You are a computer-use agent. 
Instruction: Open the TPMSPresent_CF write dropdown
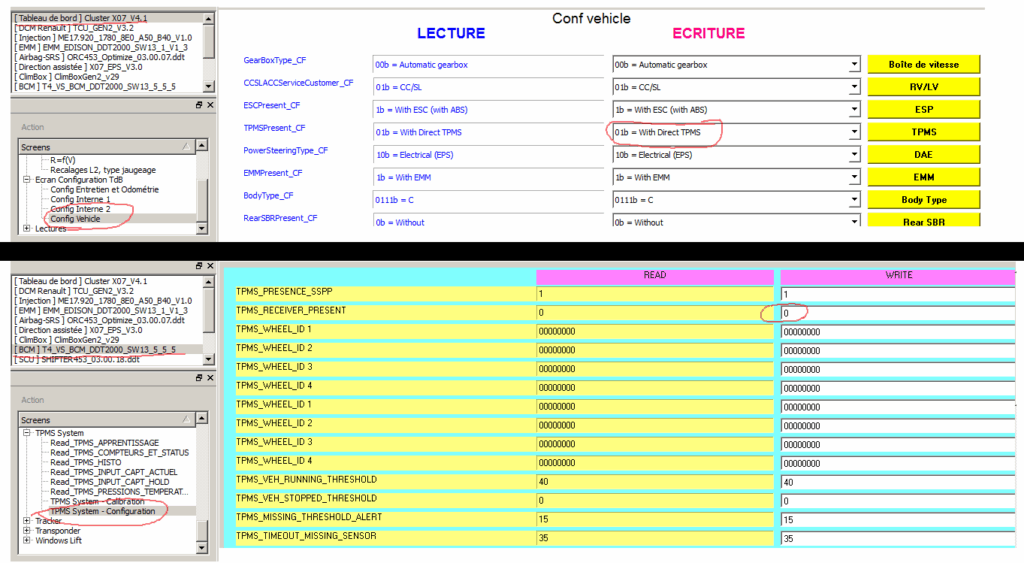tap(853, 132)
